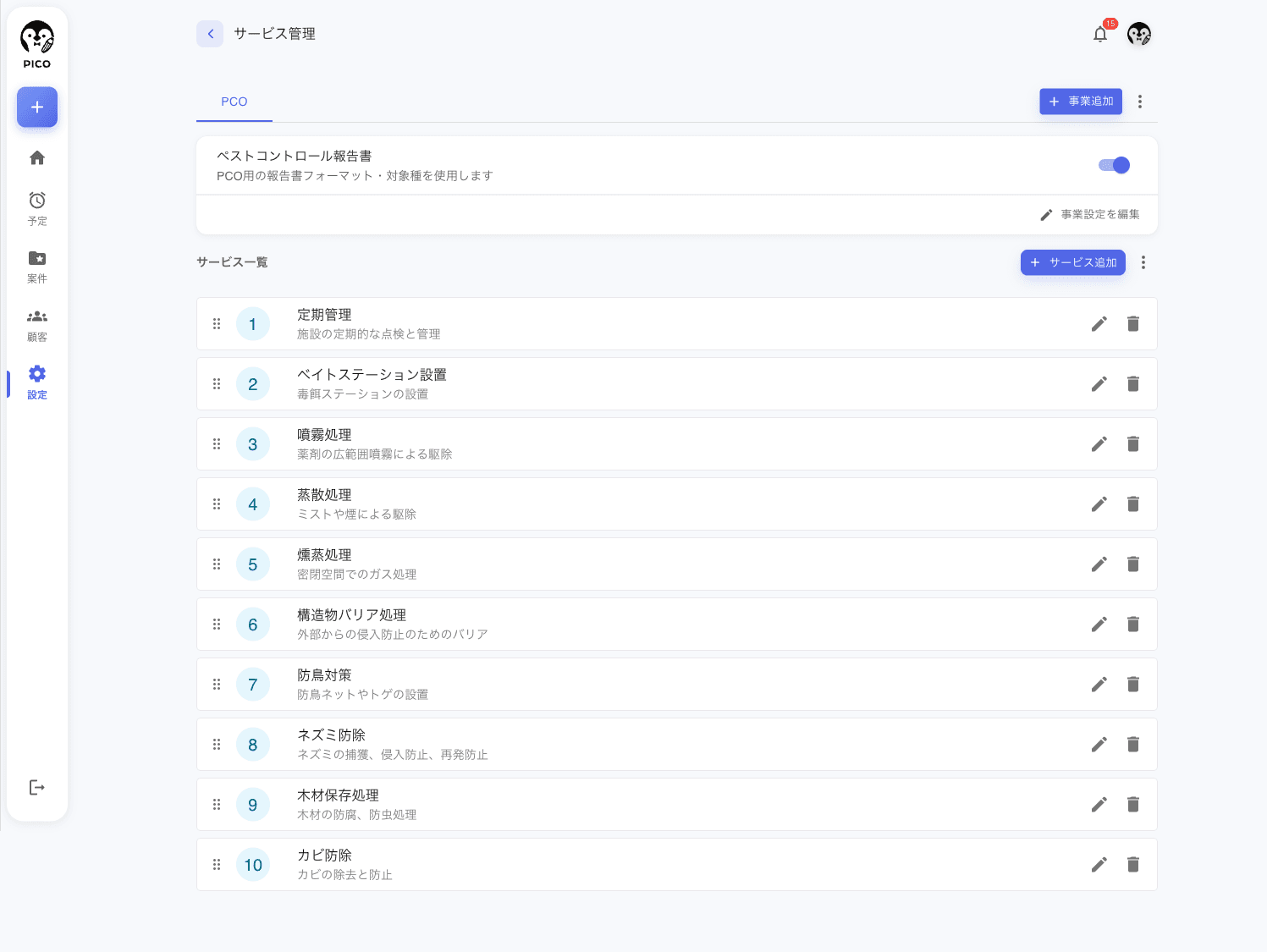Click the ベイトステーション設置 service title

point(372,375)
